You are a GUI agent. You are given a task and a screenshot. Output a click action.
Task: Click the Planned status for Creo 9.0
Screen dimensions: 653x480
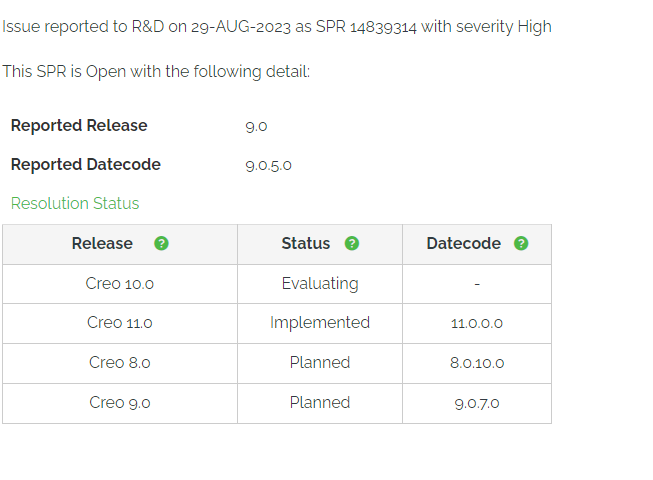pyautogui.click(x=320, y=403)
